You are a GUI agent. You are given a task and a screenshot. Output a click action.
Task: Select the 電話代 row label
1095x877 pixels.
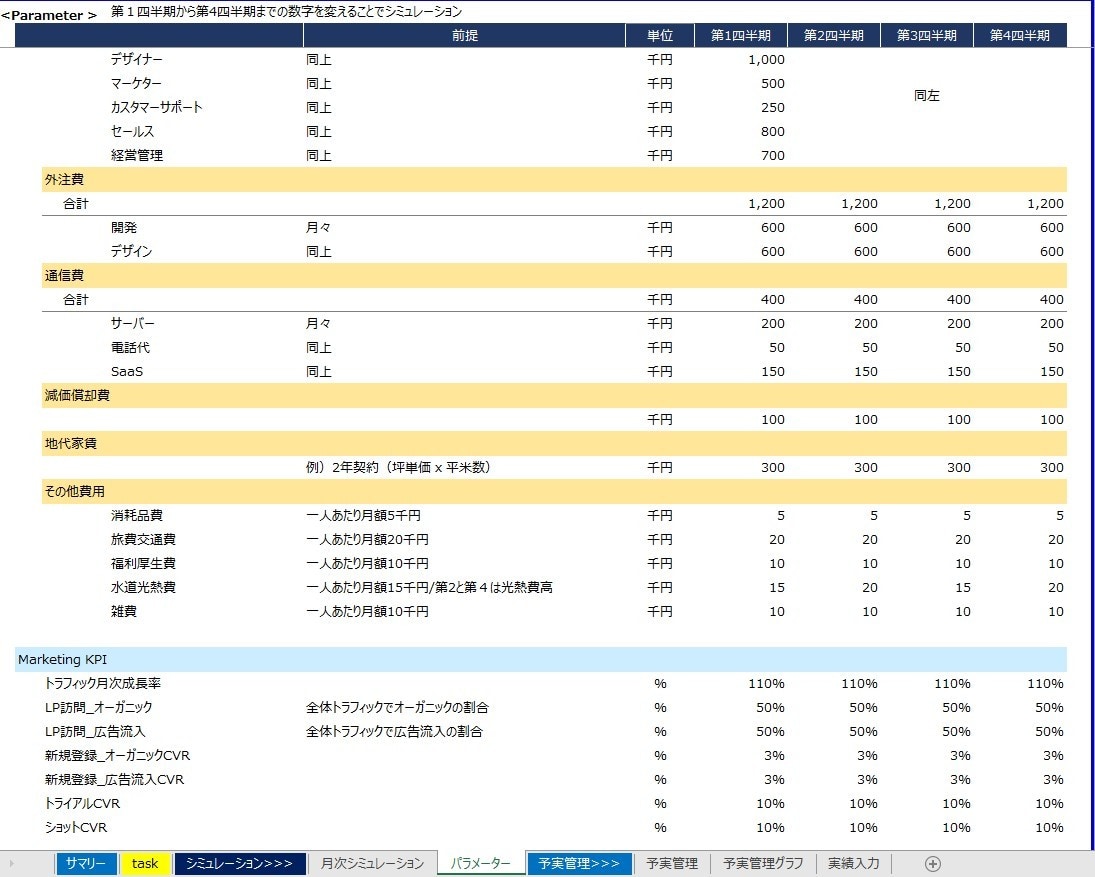pos(130,348)
